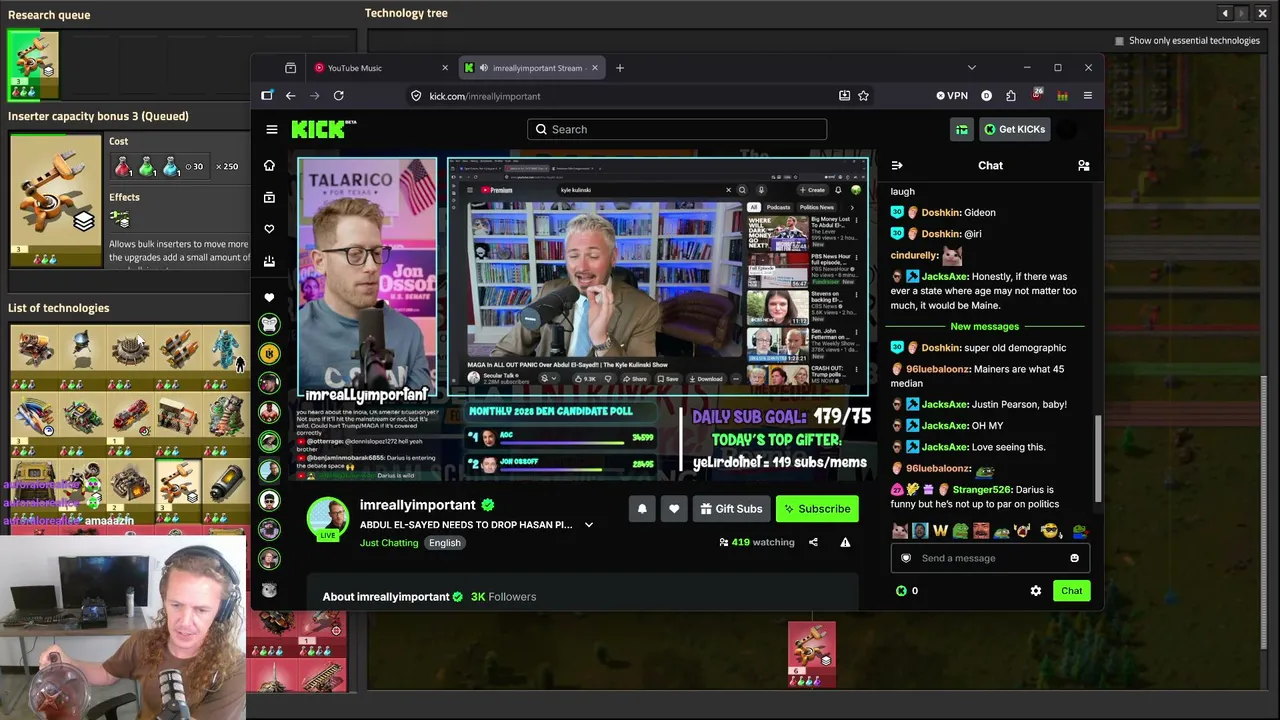Jump to New messages in chat
Screen dimensions: 1280x720
[x=985, y=327]
